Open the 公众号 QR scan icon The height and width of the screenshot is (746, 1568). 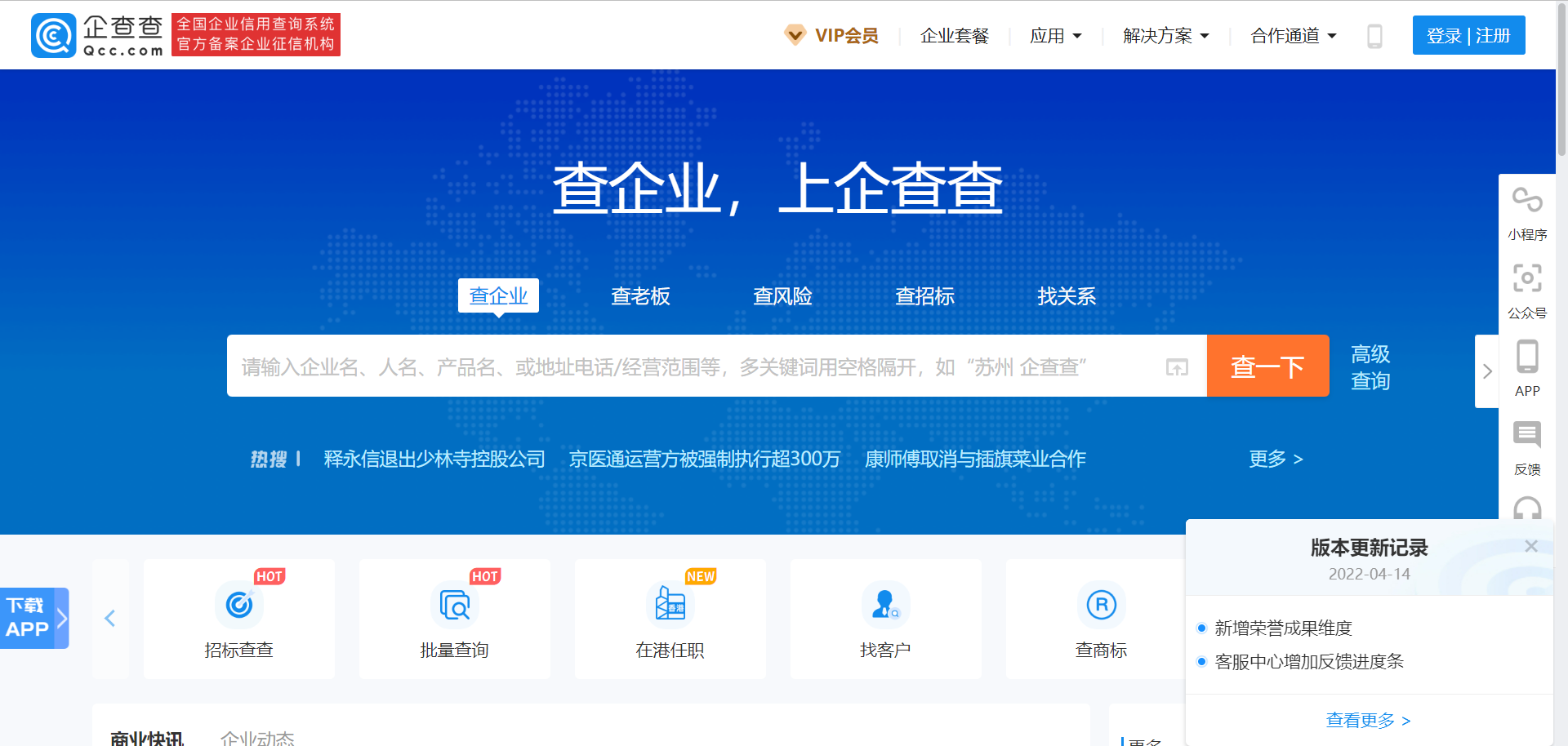click(x=1527, y=278)
